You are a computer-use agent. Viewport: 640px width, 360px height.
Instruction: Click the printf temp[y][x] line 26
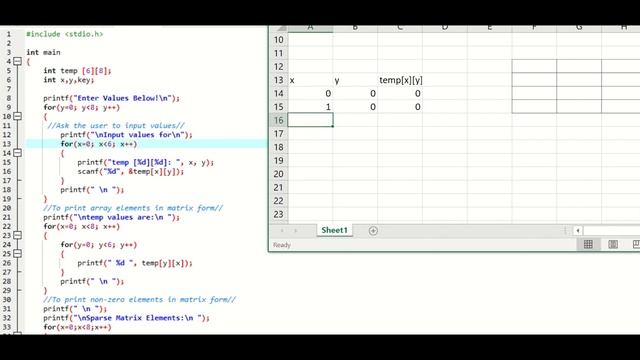(135, 263)
